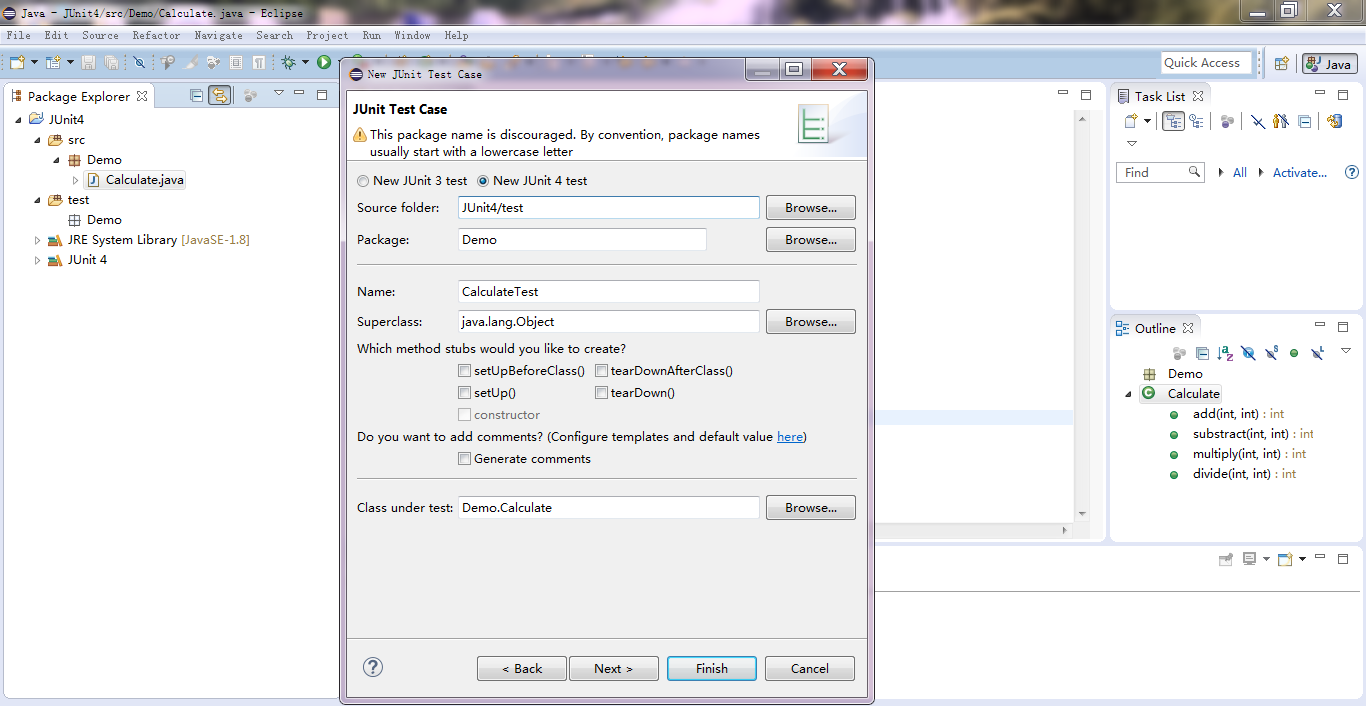The image size is (1366, 706).
Task: Expand Calculate.java tree node
Action: point(75,180)
